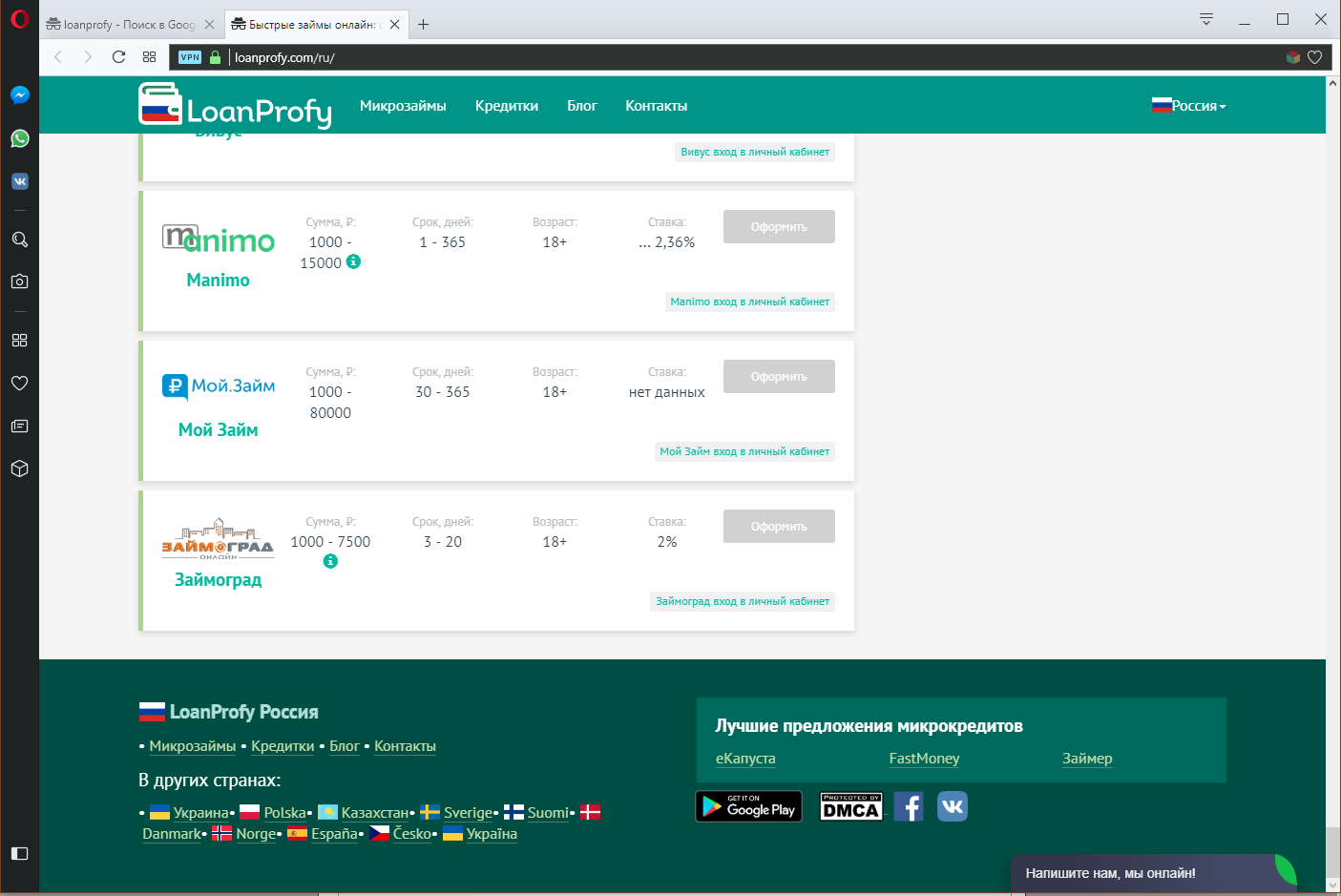The height and width of the screenshot is (896, 1341).
Task: Open Займоград вход в личный кабинет link
Action: 743,601
